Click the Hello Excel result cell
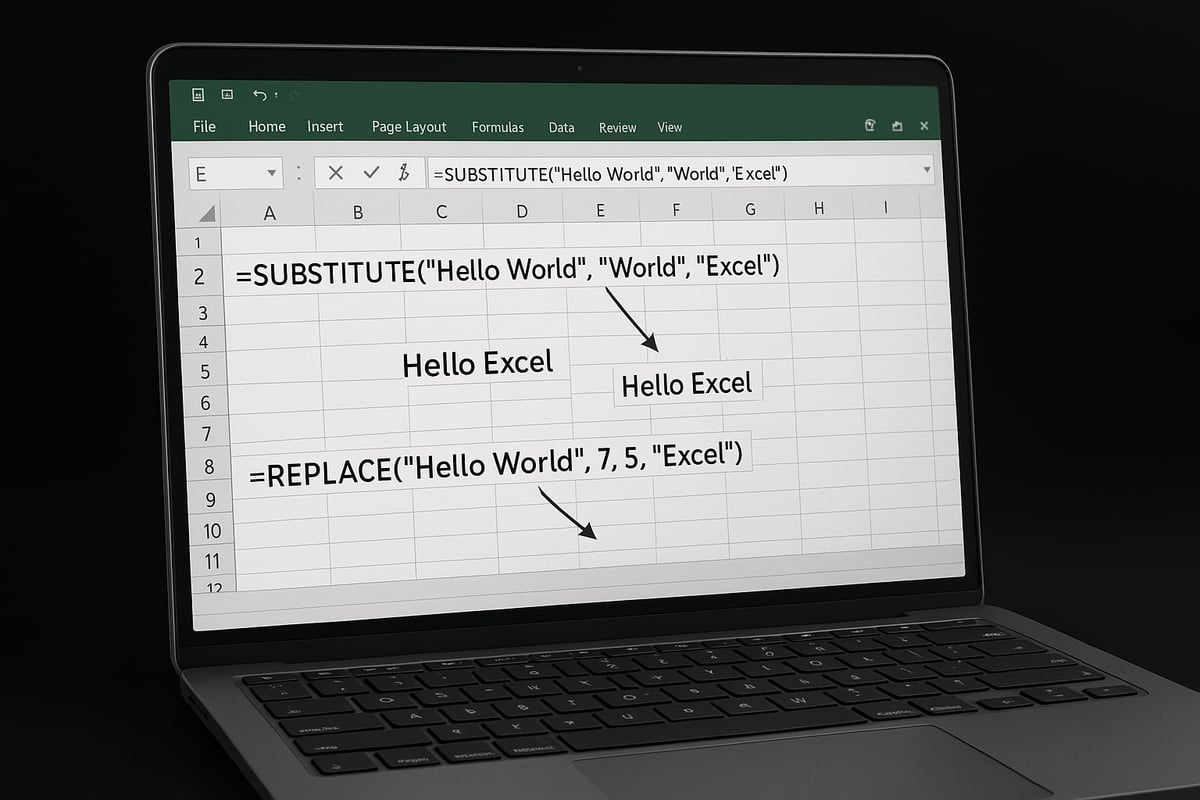Viewport: 1200px width, 800px height. [x=686, y=383]
